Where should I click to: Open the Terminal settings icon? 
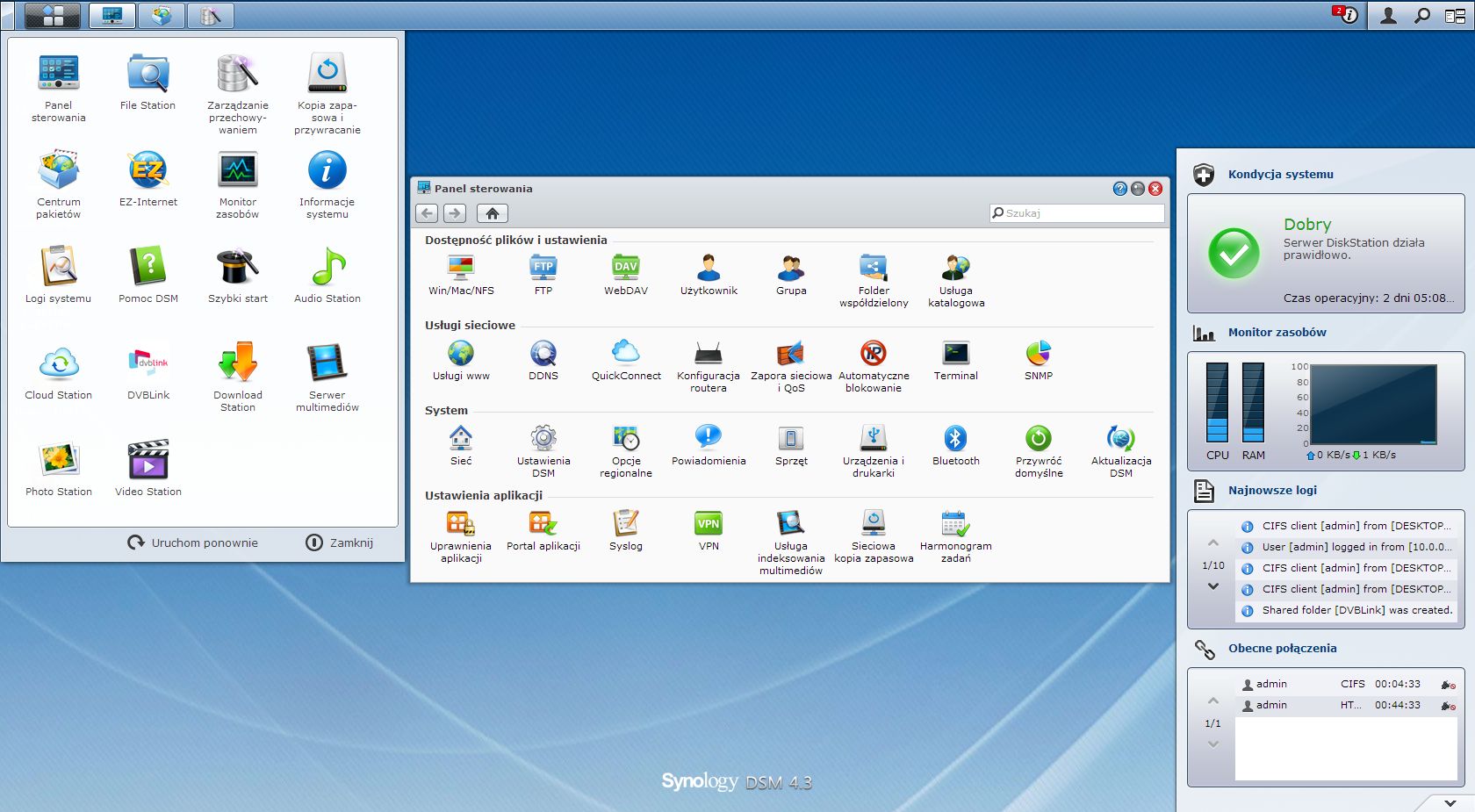click(955, 354)
